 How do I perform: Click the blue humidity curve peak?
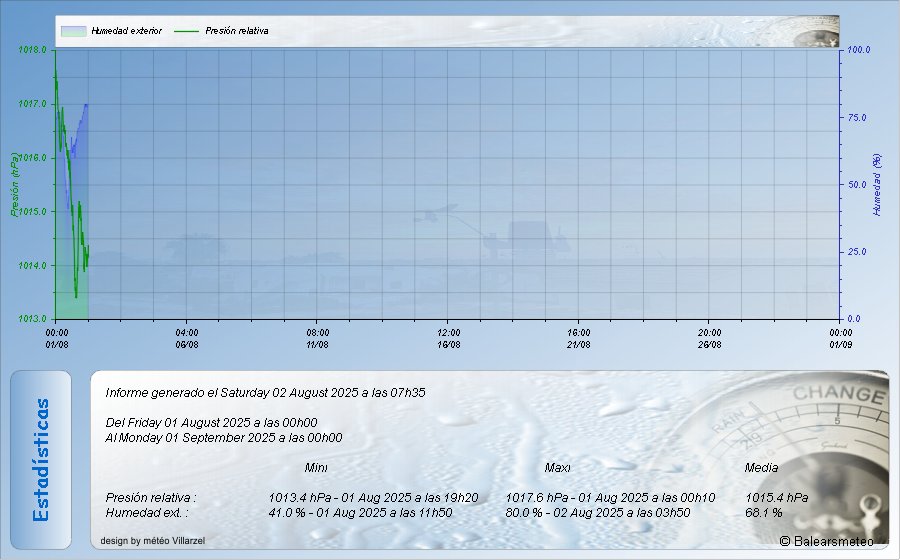pyautogui.click(x=86, y=105)
